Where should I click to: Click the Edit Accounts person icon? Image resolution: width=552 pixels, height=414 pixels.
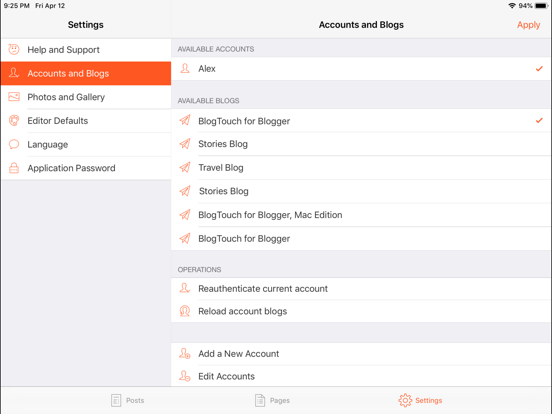pyautogui.click(x=185, y=376)
